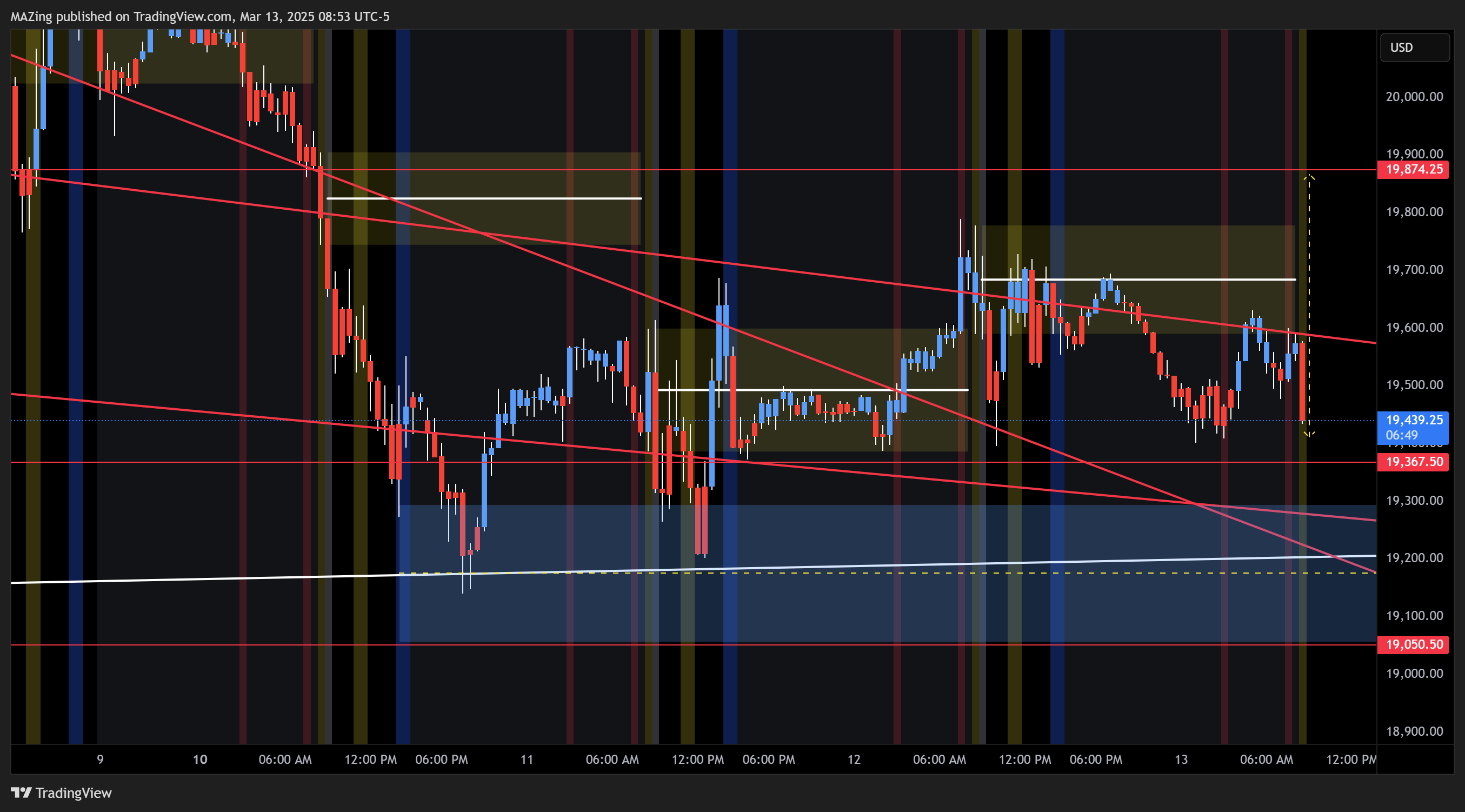The width and height of the screenshot is (1465, 812).
Task: Click the 19,300.00 price axis label
Action: (x=1414, y=501)
